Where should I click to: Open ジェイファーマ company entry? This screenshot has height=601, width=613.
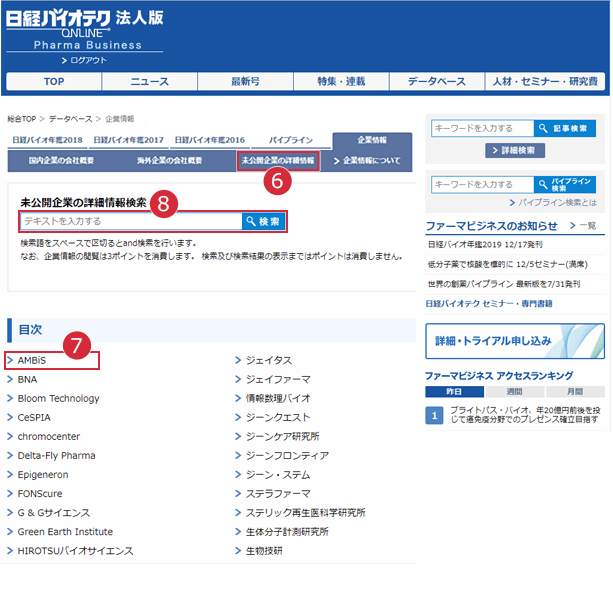[x=278, y=379]
